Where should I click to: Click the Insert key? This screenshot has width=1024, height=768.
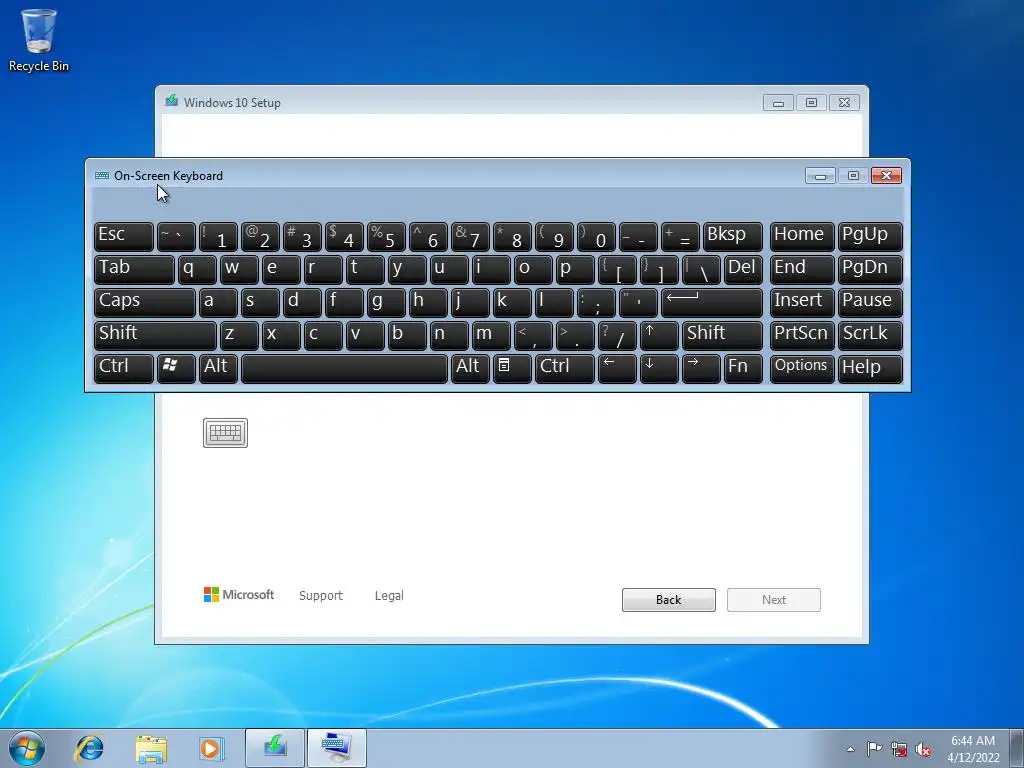[802, 303]
